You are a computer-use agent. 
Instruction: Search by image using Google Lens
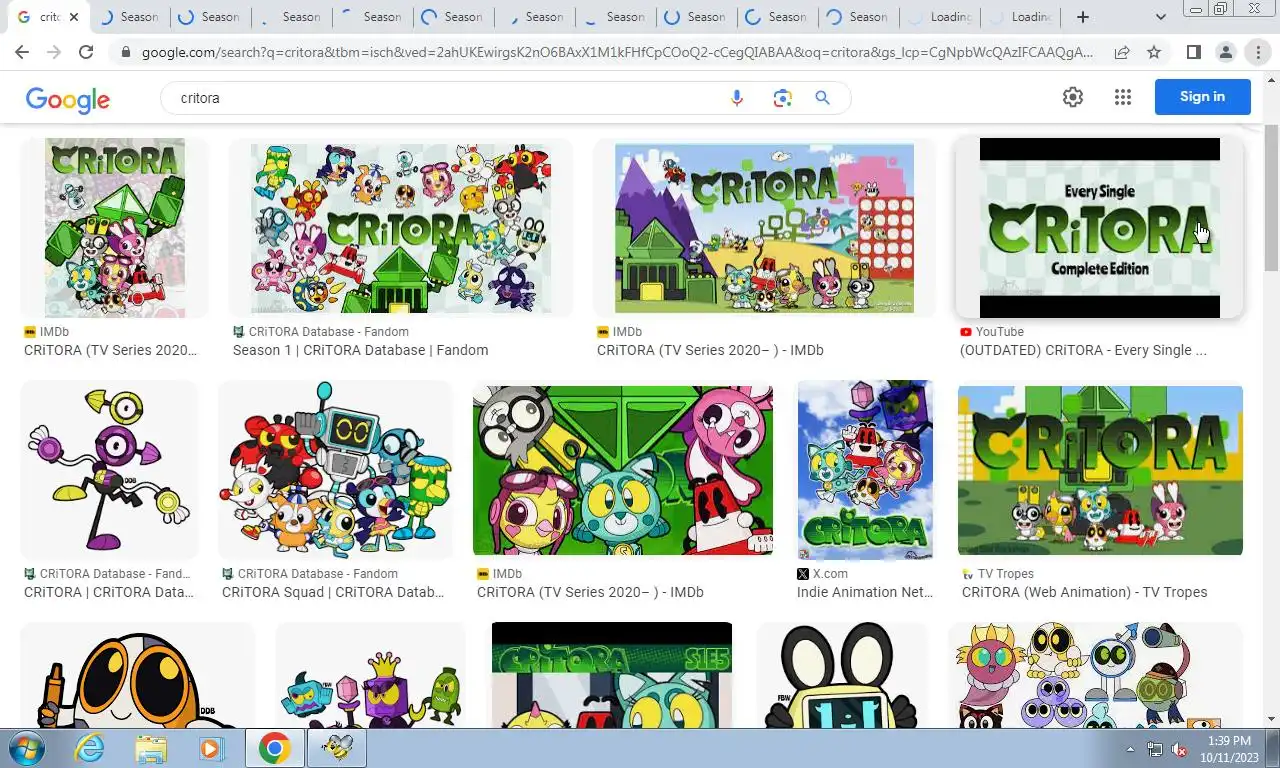coord(782,98)
